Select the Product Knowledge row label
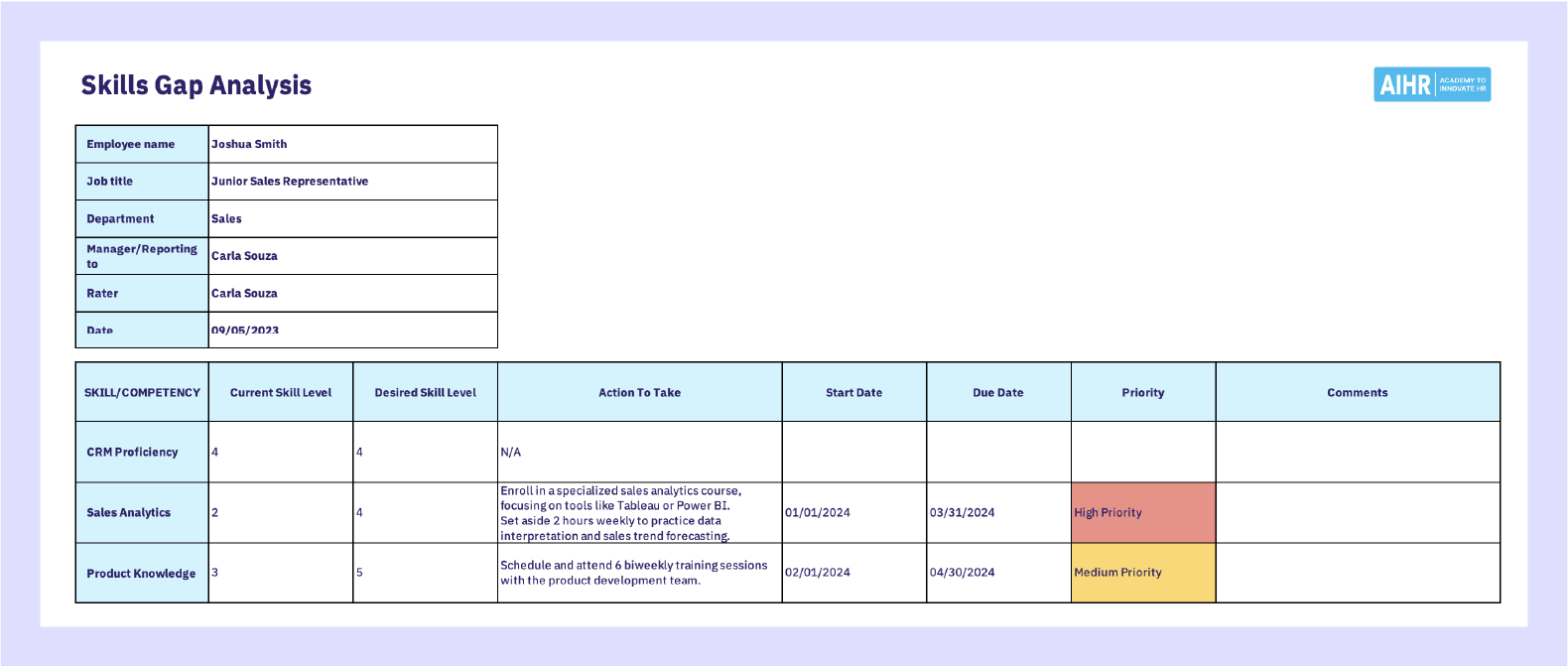Viewport: 1568px width, 666px height. point(142,574)
